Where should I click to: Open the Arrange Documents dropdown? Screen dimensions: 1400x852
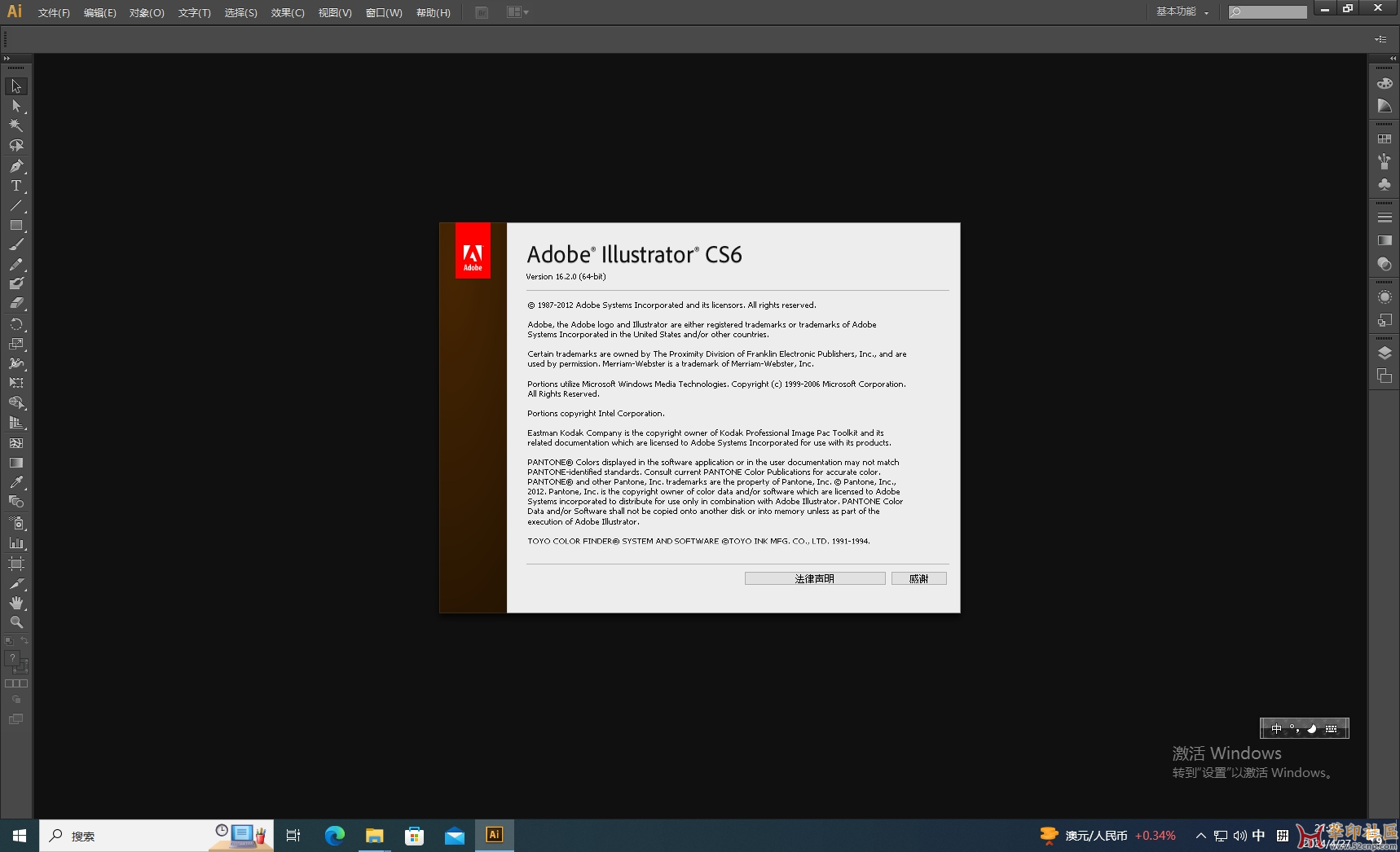[x=517, y=12]
